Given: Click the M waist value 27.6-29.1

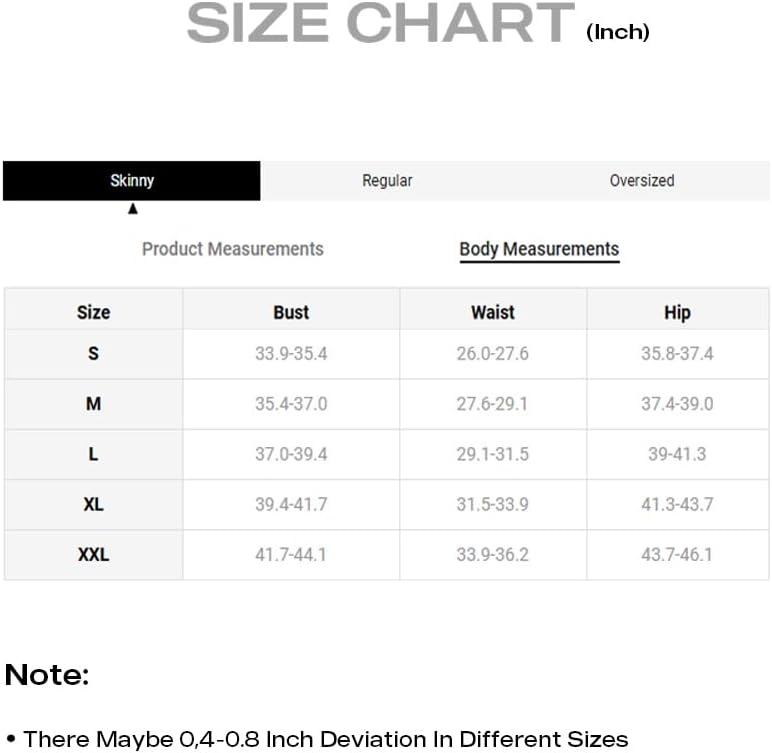Looking at the screenshot, I should tap(493, 404).
